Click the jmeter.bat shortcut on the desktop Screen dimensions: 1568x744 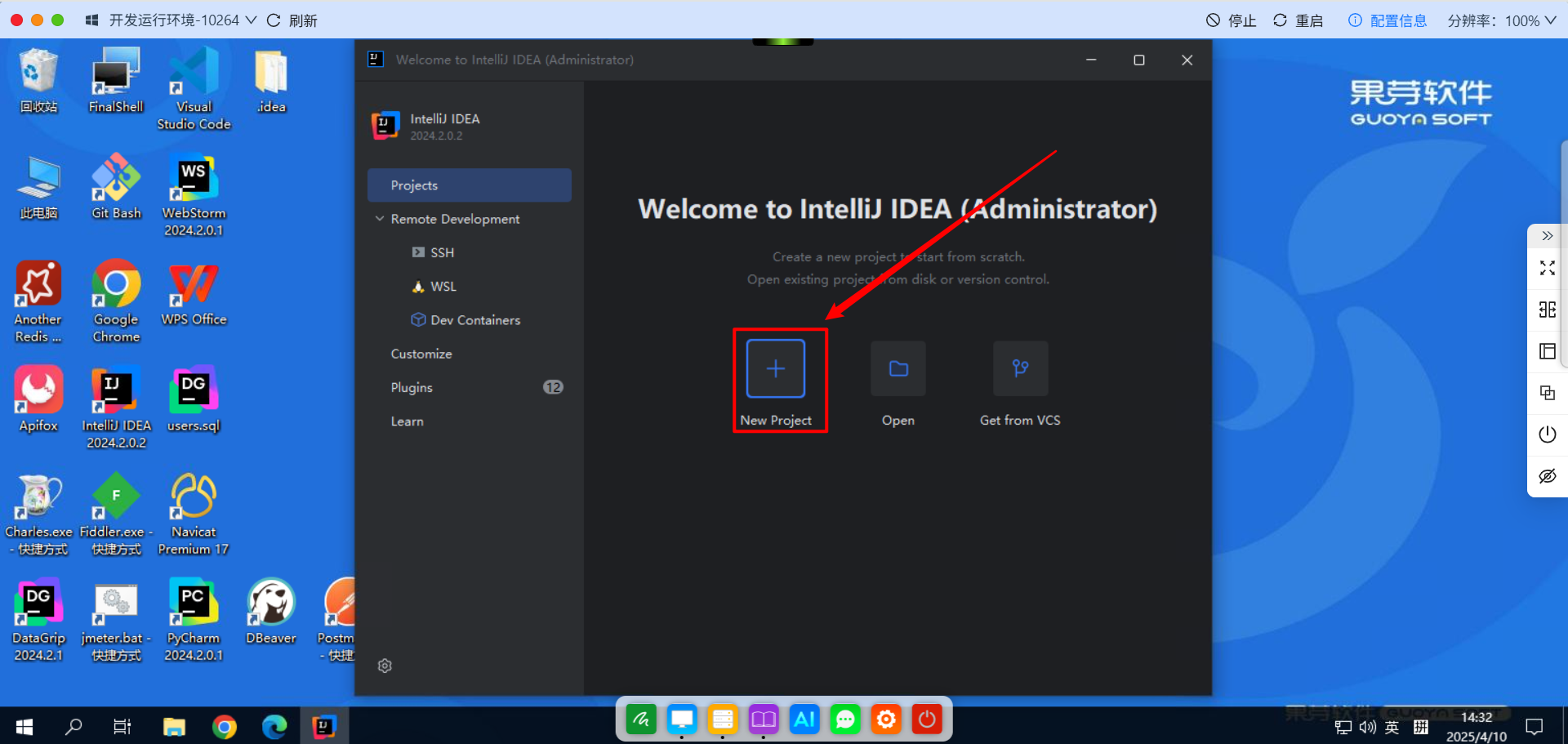coord(116,621)
